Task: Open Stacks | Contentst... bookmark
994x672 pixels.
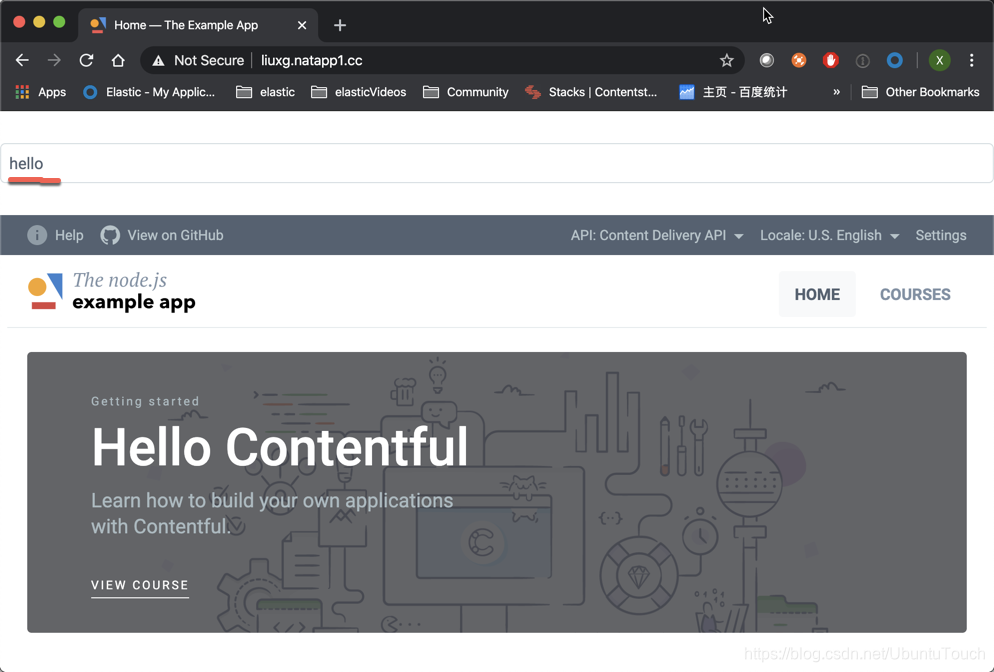Action: point(591,92)
